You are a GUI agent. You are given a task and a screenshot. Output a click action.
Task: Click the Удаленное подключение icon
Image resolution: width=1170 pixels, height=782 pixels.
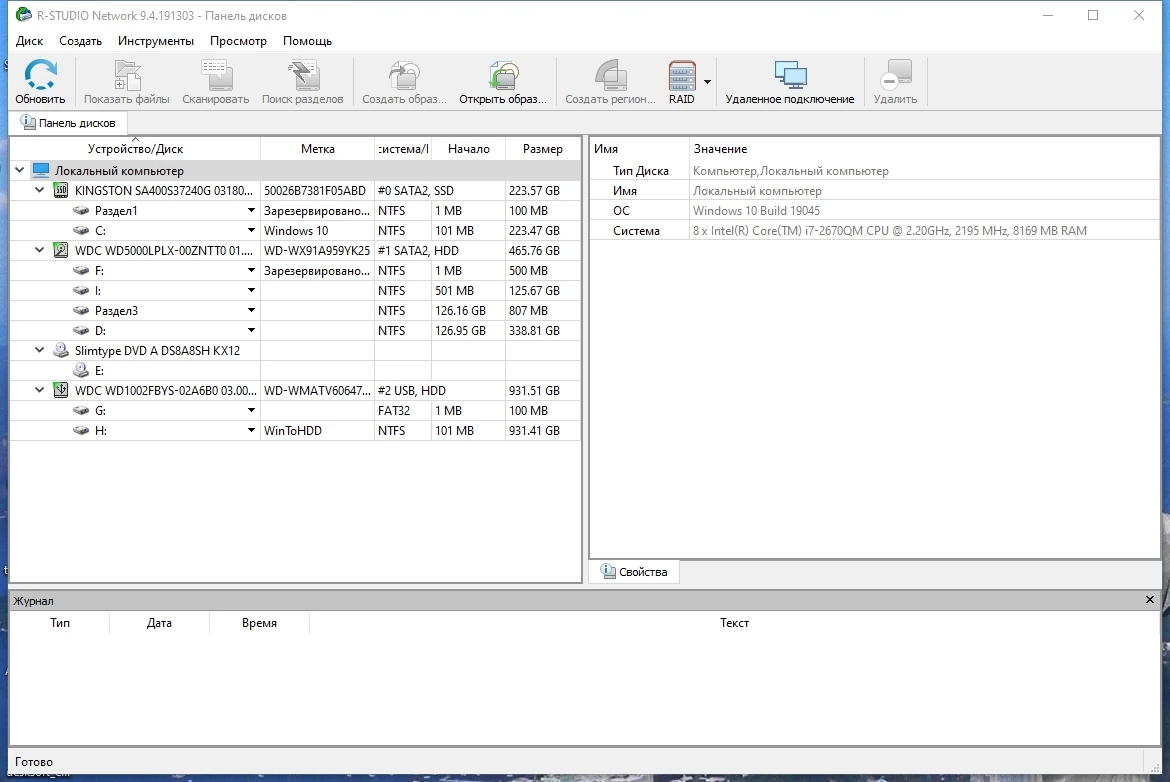(x=790, y=75)
